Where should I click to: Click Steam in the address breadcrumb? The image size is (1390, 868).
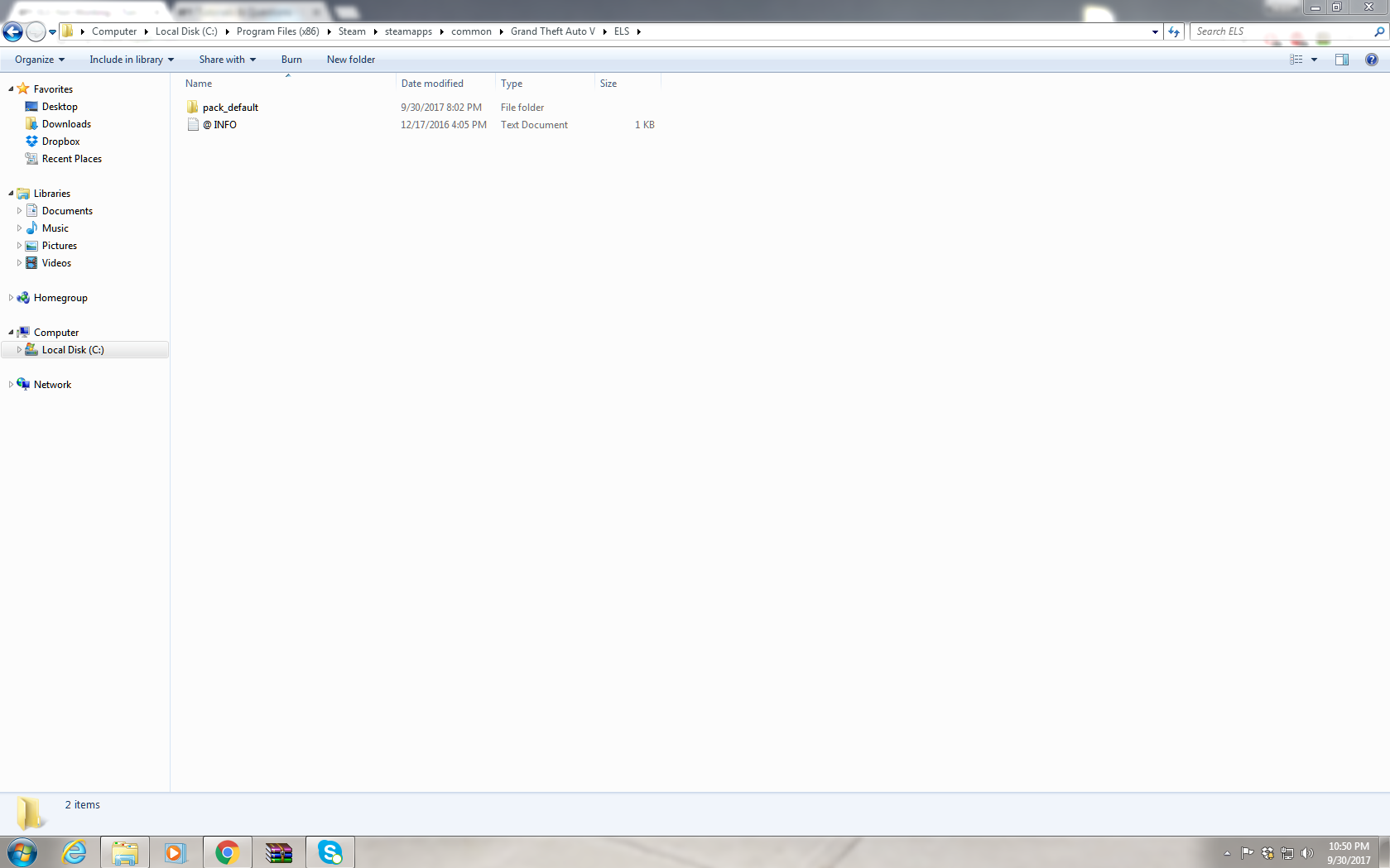click(352, 31)
